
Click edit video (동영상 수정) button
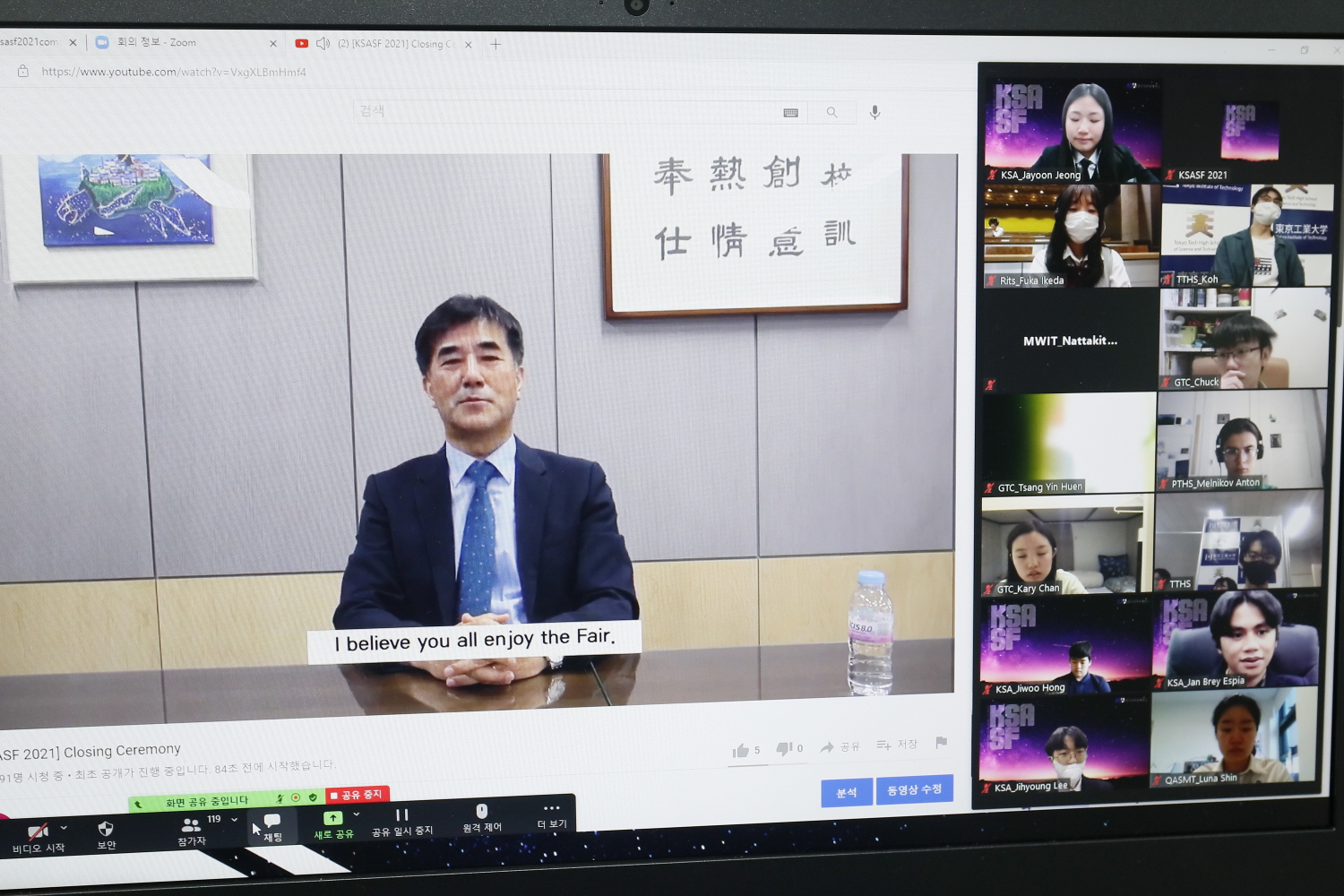point(915,789)
